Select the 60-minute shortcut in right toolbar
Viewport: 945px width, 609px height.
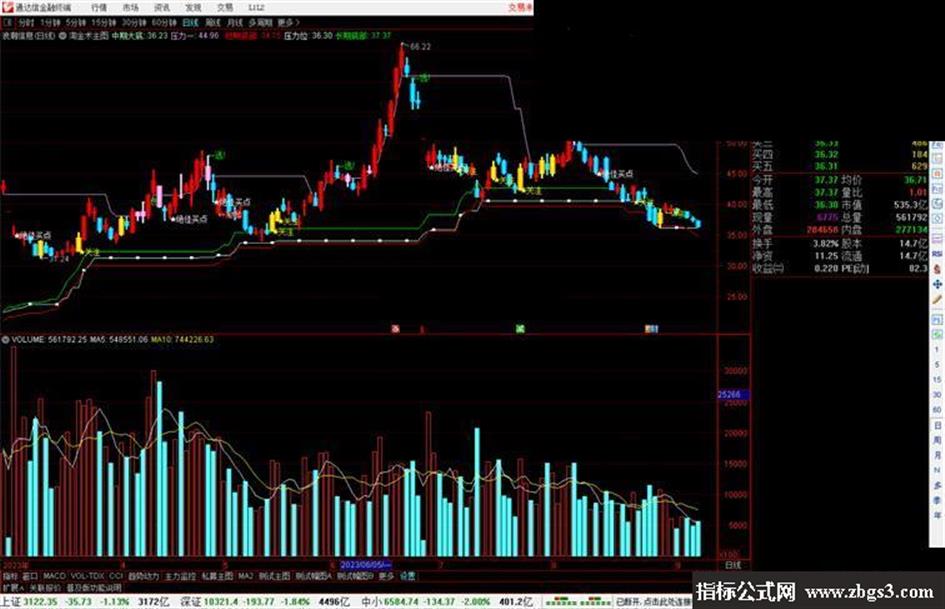[937, 410]
